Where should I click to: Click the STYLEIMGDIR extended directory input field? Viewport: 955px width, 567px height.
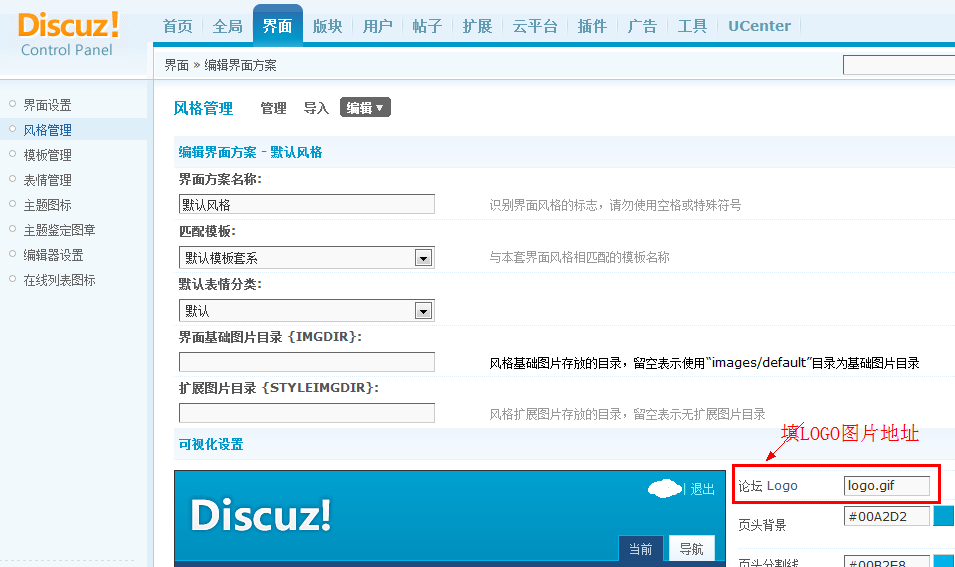(x=307, y=413)
